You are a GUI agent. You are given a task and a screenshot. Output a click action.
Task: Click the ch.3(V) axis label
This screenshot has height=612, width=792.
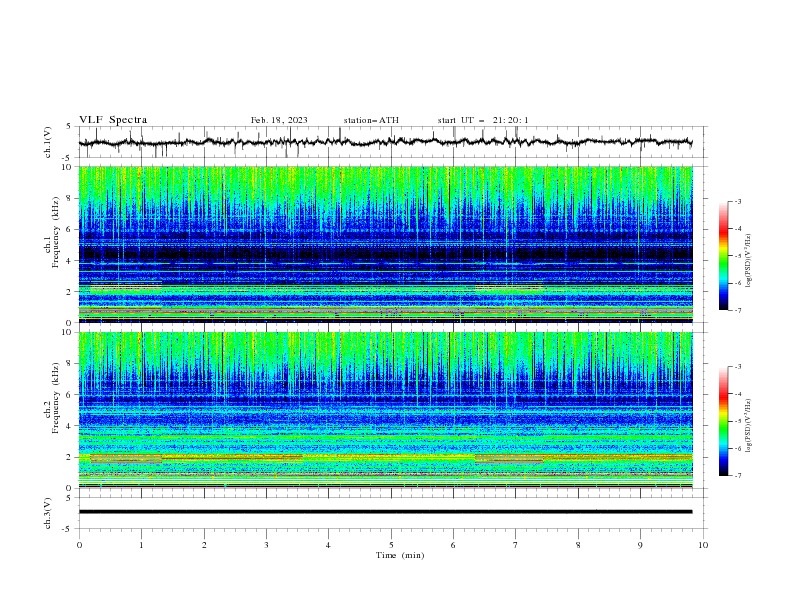point(48,513)
